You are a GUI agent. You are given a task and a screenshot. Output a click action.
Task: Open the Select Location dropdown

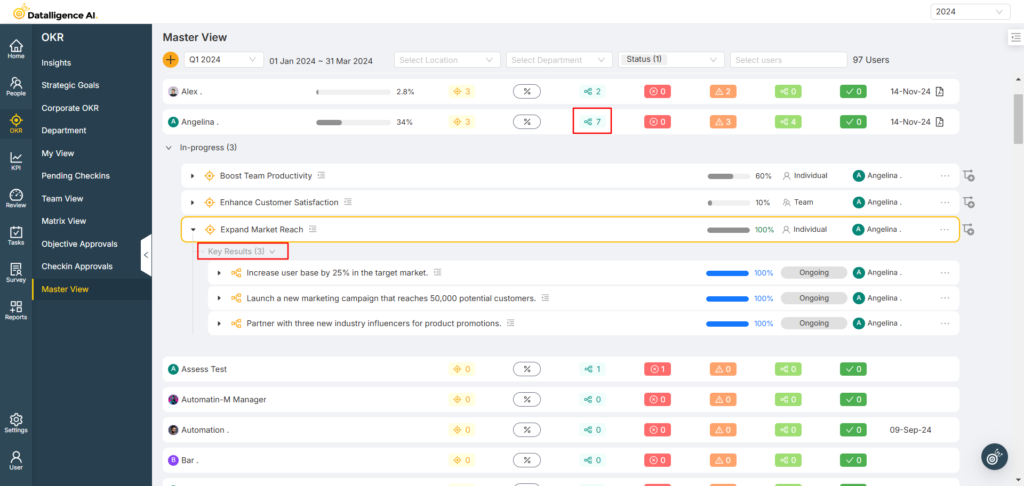coord(447,59)
